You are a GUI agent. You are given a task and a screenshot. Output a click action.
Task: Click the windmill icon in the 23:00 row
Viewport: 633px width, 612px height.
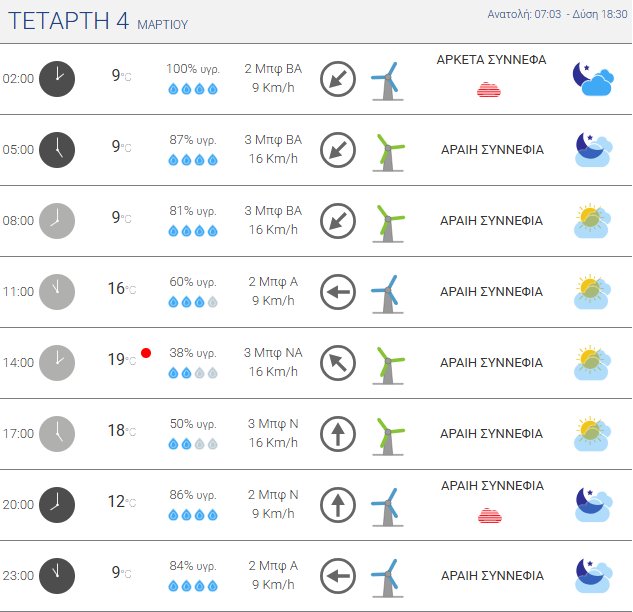tap(385, 577)
